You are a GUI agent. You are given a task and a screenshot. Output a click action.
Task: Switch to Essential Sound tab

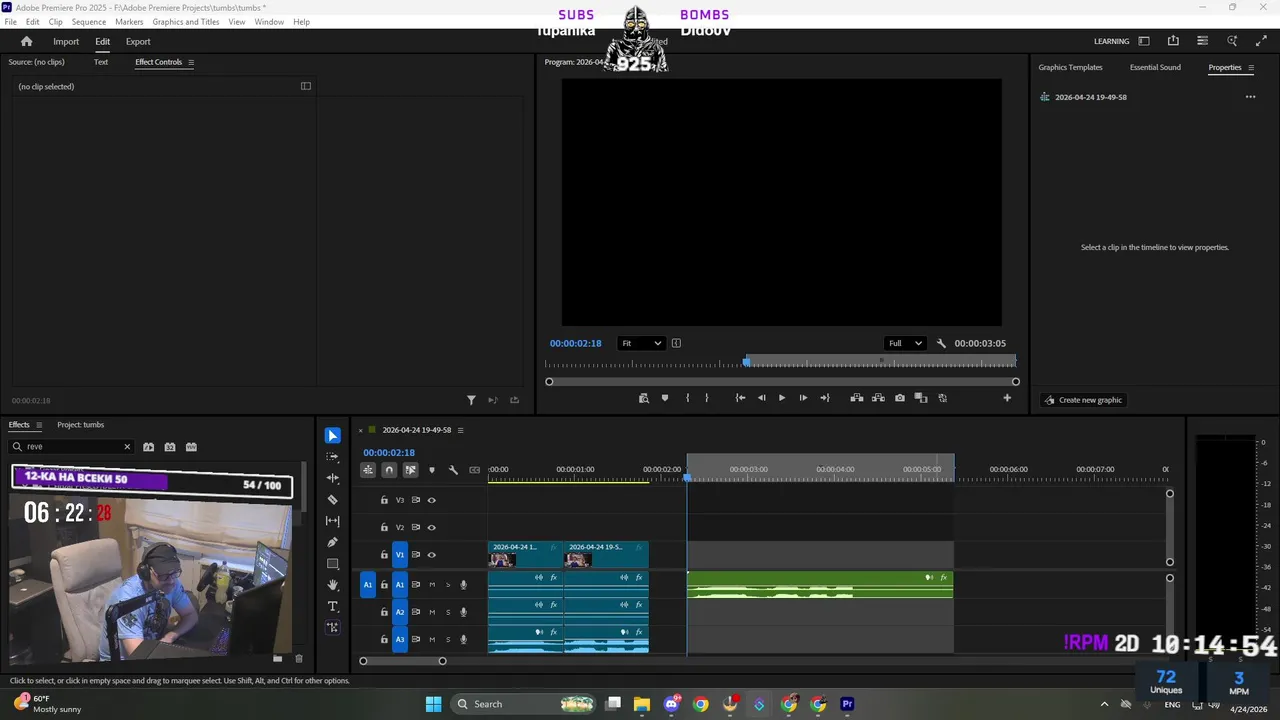1155,68
